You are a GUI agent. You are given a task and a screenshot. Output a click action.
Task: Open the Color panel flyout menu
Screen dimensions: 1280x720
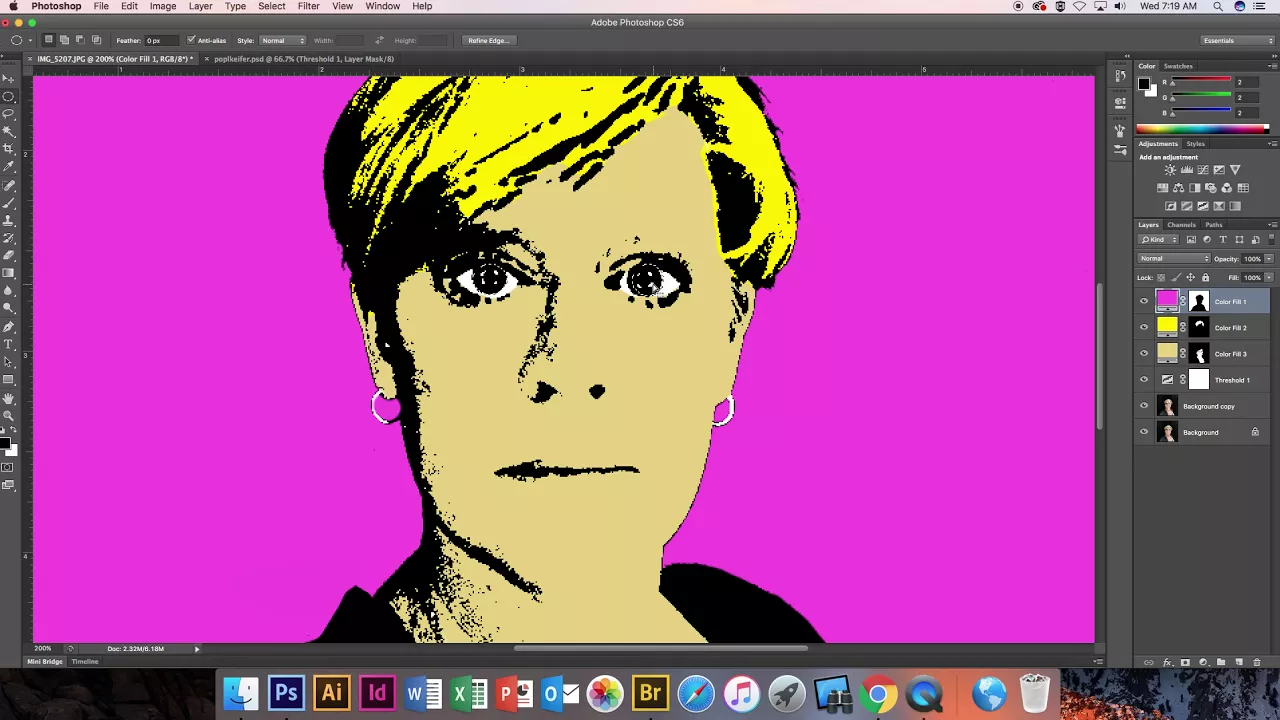tap(1272, 66)
